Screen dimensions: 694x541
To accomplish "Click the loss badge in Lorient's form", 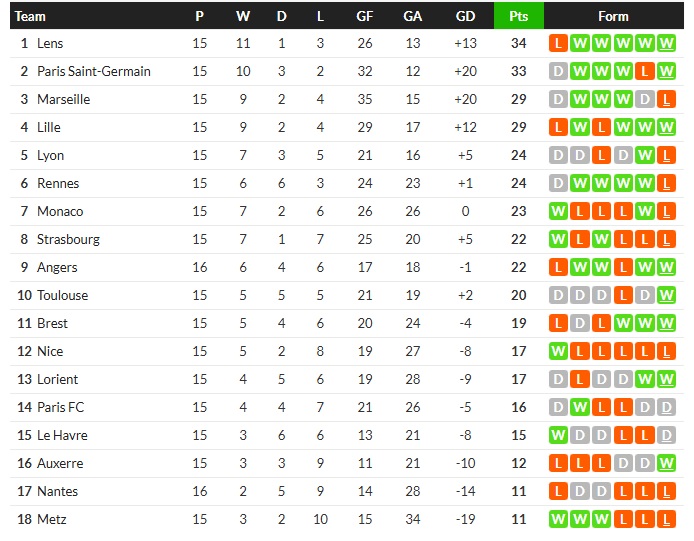I will pos(580,379).
